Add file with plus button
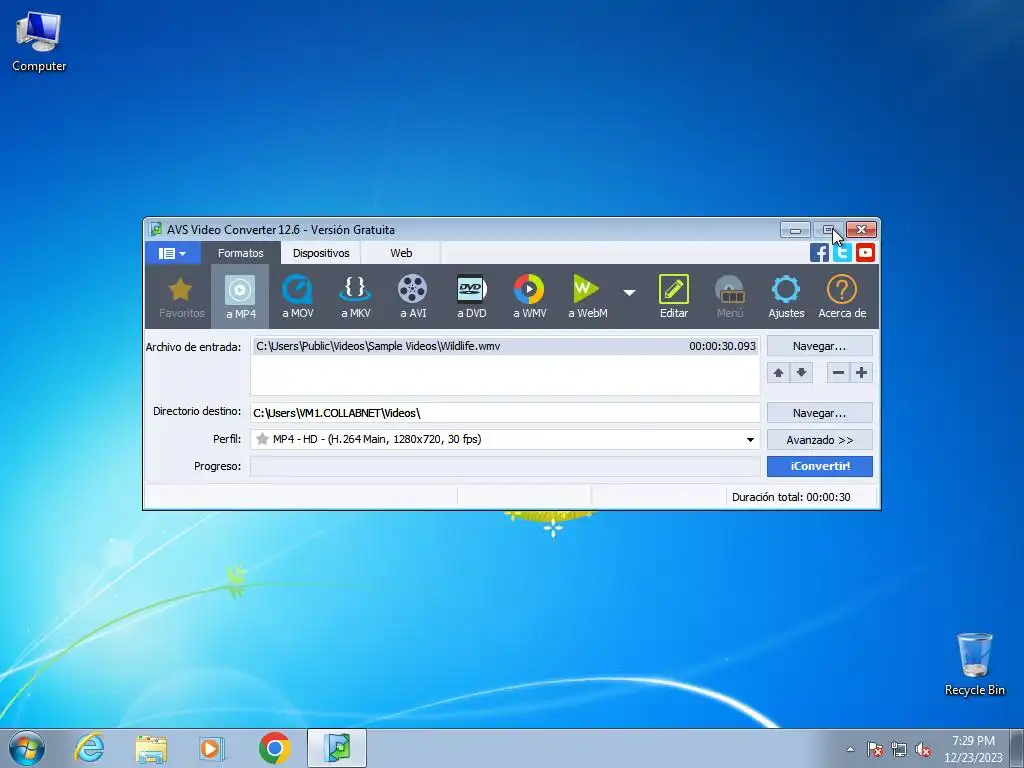This screenshot has height=768, width=1024. (x=861, y=373)
